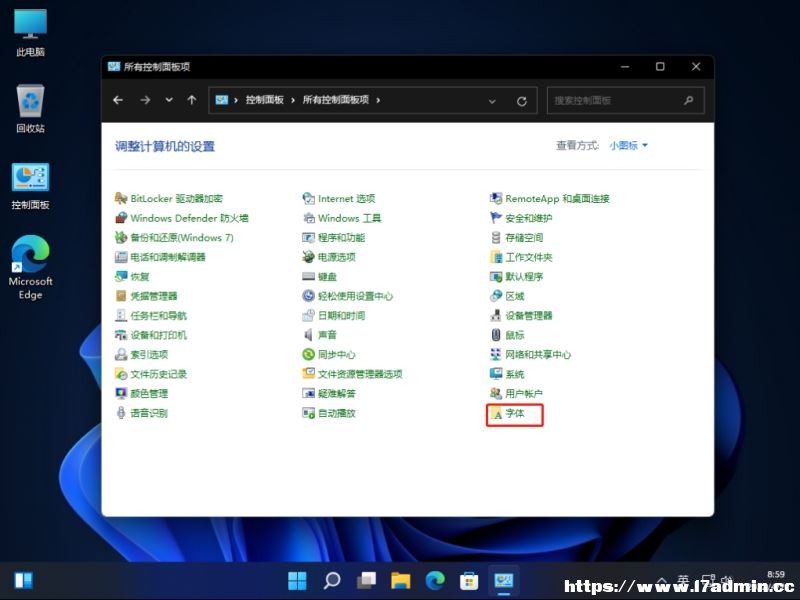Go up one level with up arrow
The width and height of the screenshot is (800, 600).
(192, 100)
